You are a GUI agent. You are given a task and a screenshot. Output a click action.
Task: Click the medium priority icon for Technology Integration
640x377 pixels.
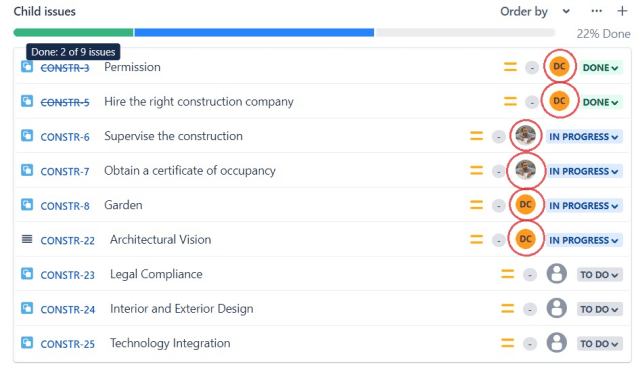(x=508, y=343)
